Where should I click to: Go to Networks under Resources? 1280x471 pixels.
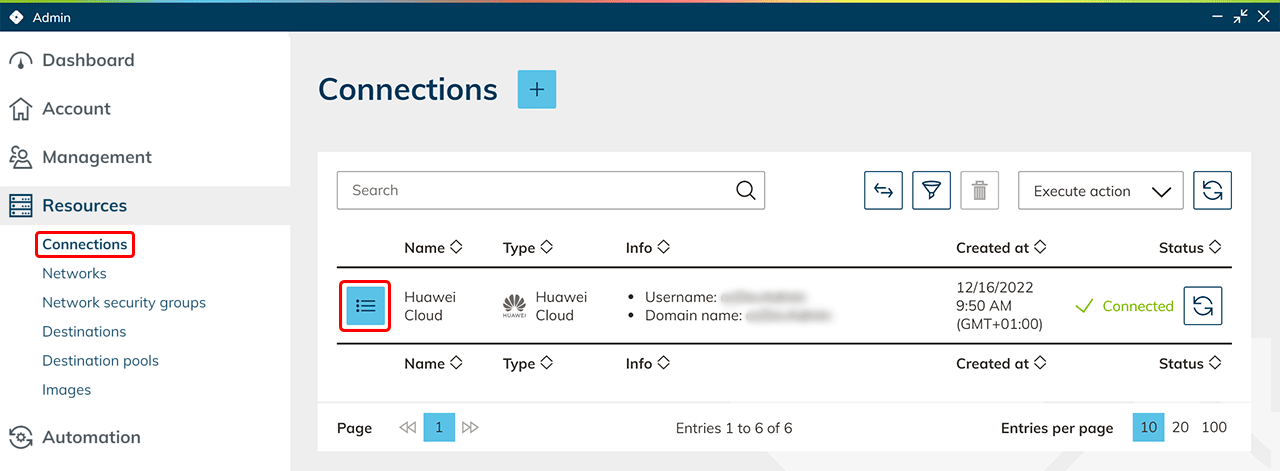74,273
